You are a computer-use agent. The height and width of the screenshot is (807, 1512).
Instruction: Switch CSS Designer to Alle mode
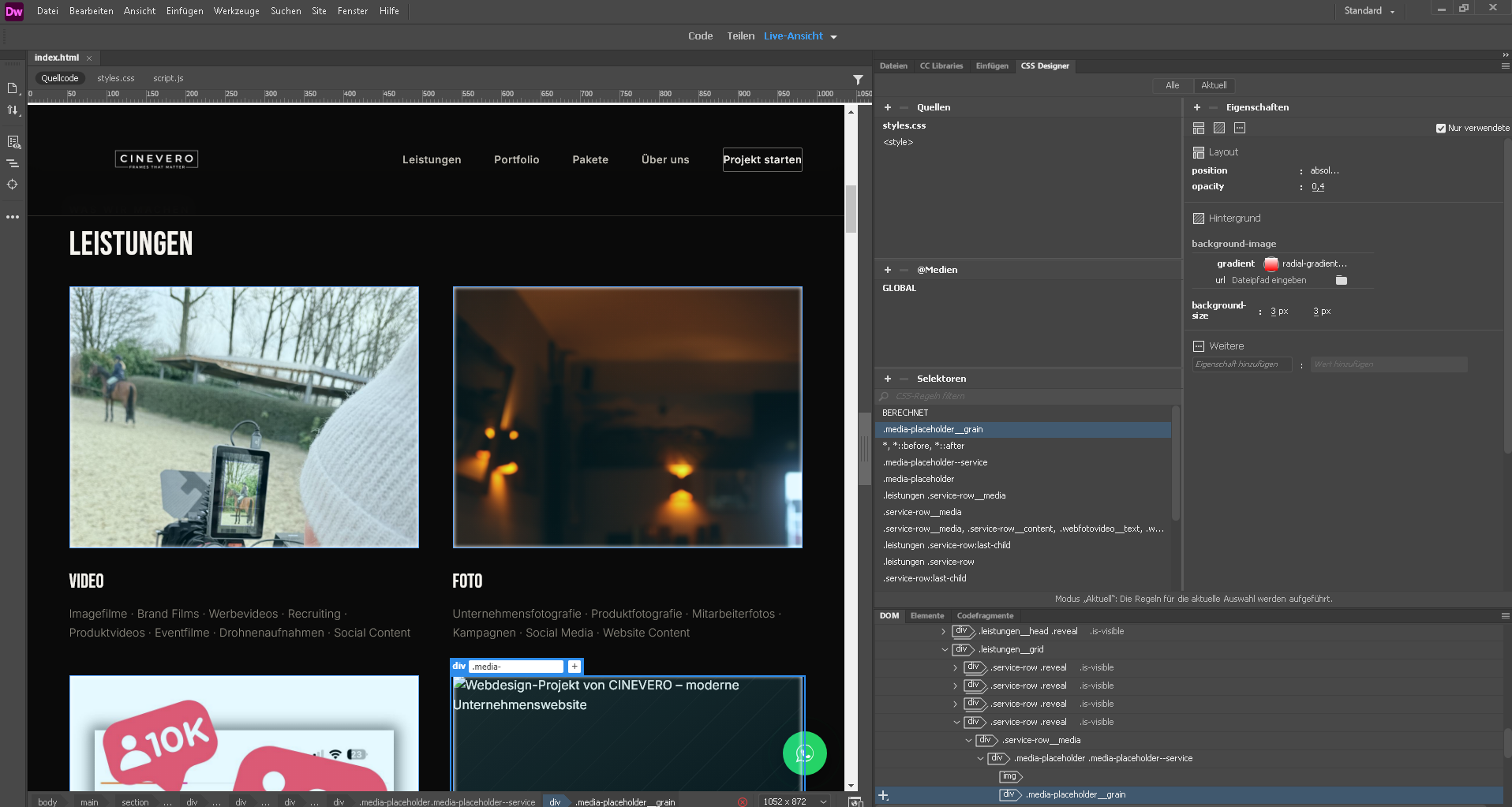tap(1173, 85)
